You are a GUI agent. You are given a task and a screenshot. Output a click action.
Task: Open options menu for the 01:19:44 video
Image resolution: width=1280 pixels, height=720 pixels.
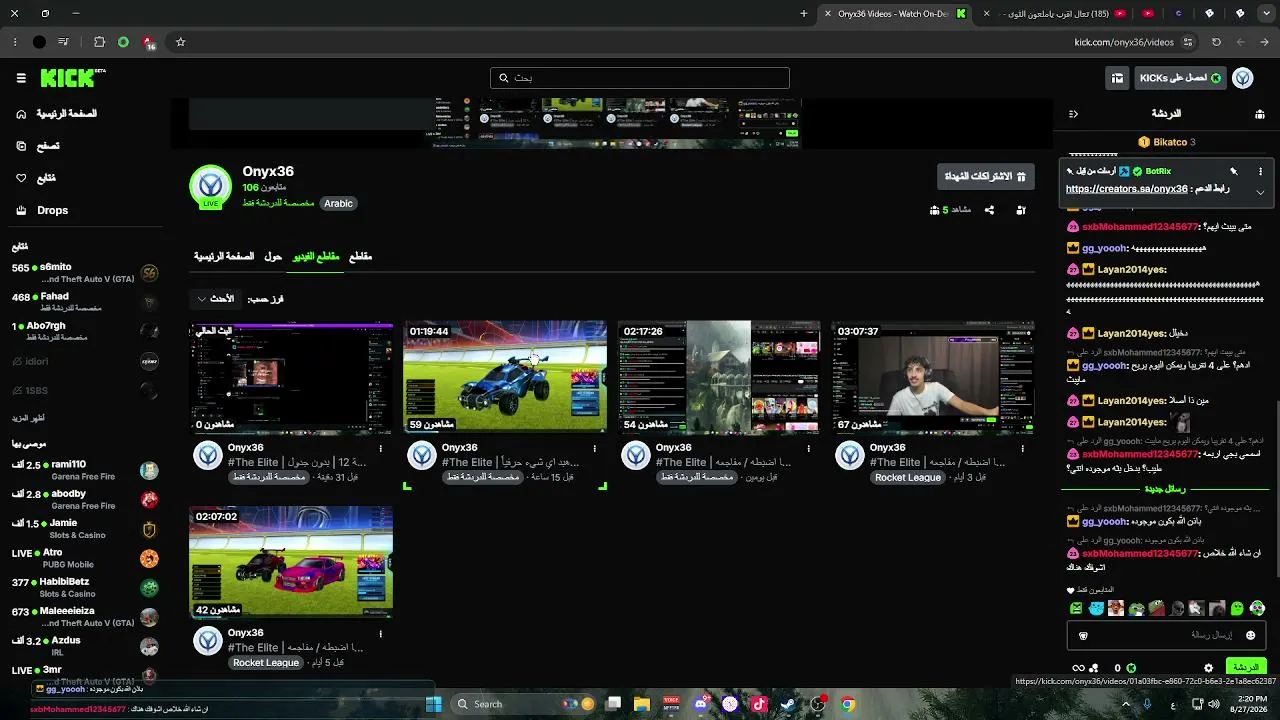(594, 448)
